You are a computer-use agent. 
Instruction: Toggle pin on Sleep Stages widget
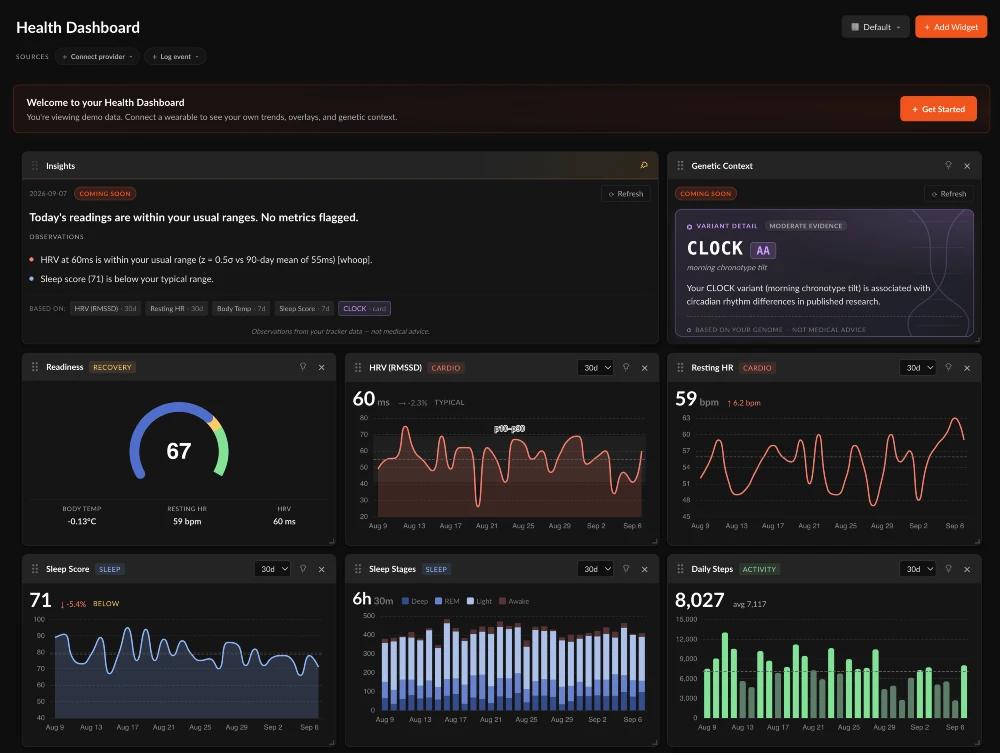(626, 569)
